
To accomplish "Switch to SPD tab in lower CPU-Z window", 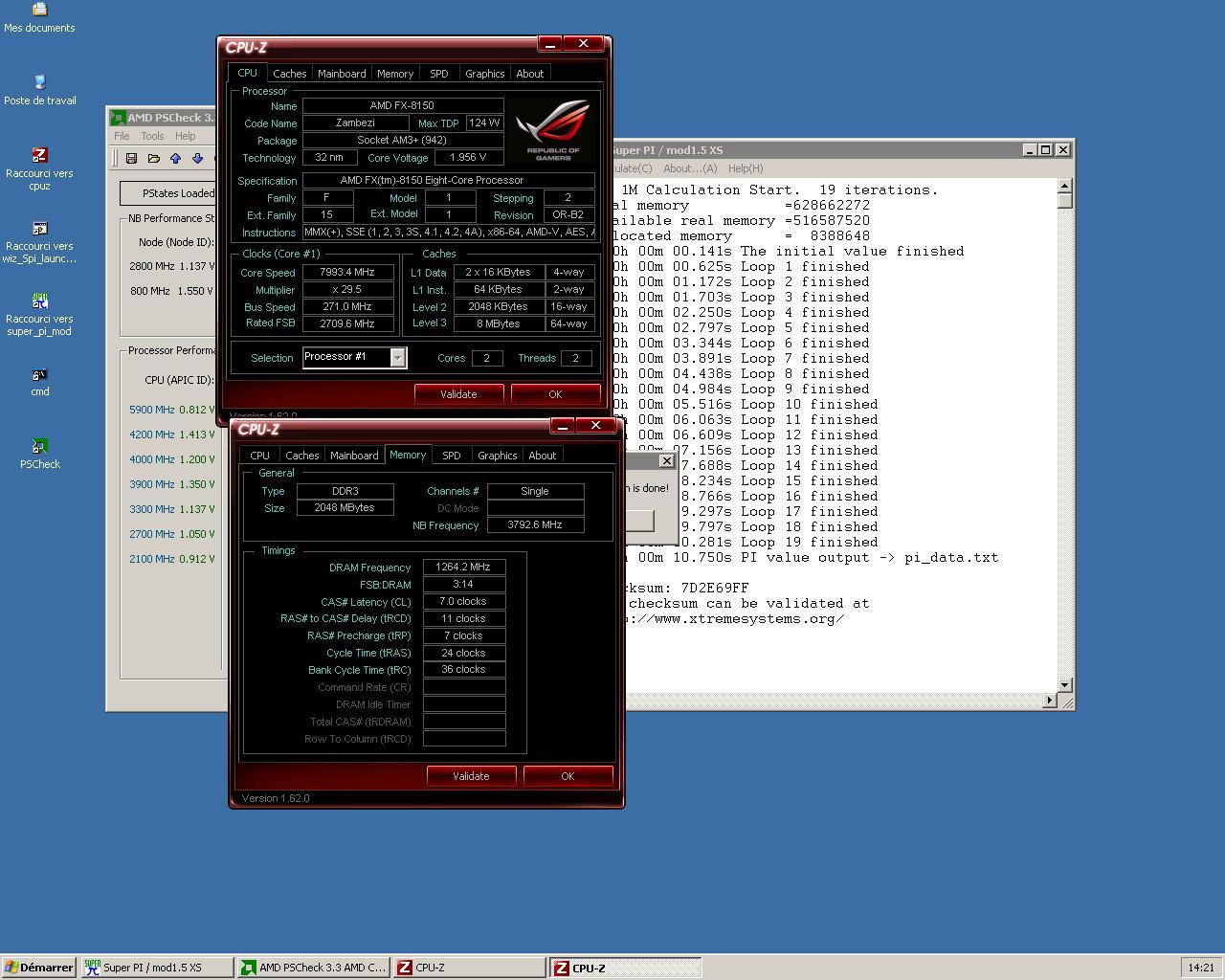I will point(451,456).
